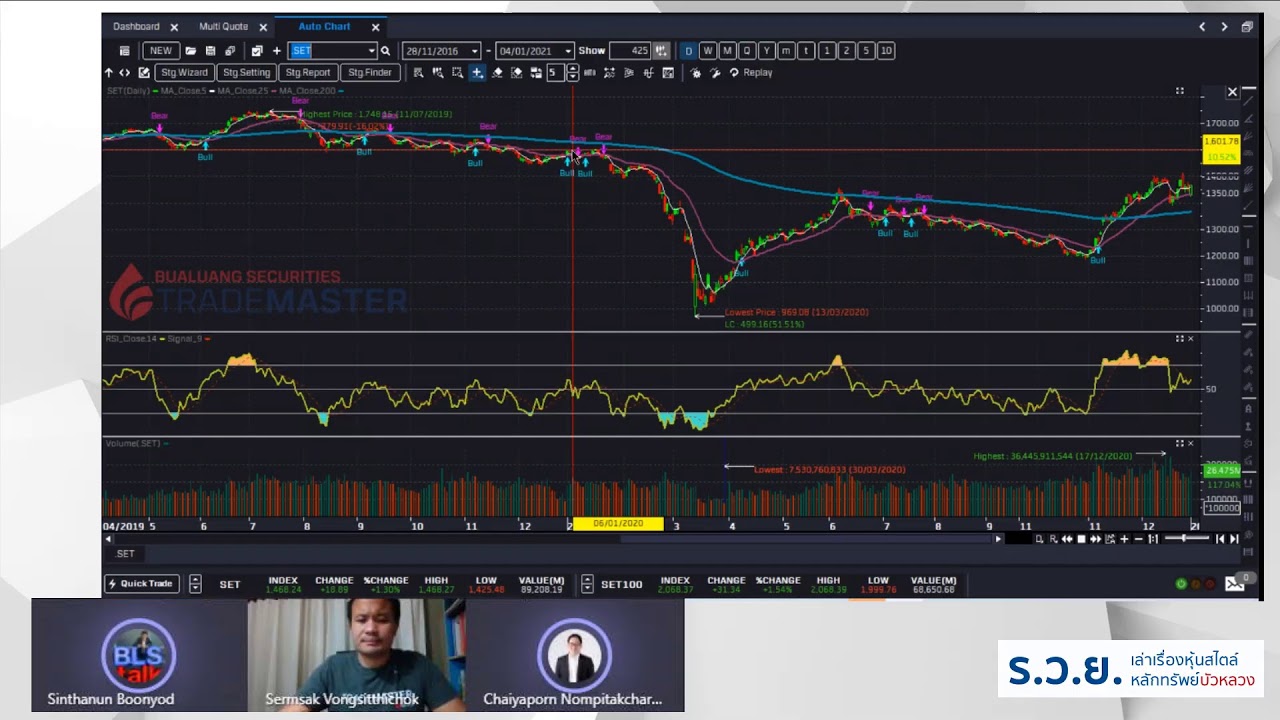Click the green connection status indicator
Image resolution: width=1280 pixels, height=720 pixels.
point(1181,584)
